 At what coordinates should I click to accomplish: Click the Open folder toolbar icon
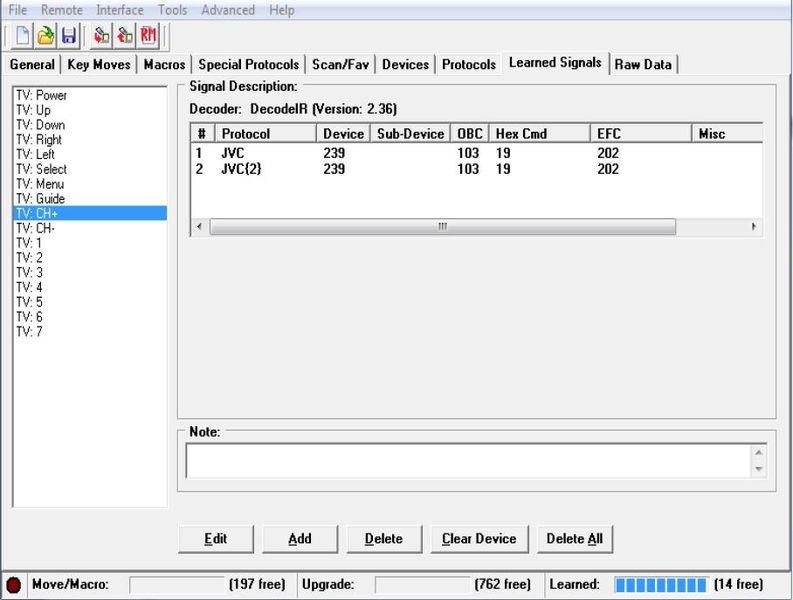(x=46, y=36)
